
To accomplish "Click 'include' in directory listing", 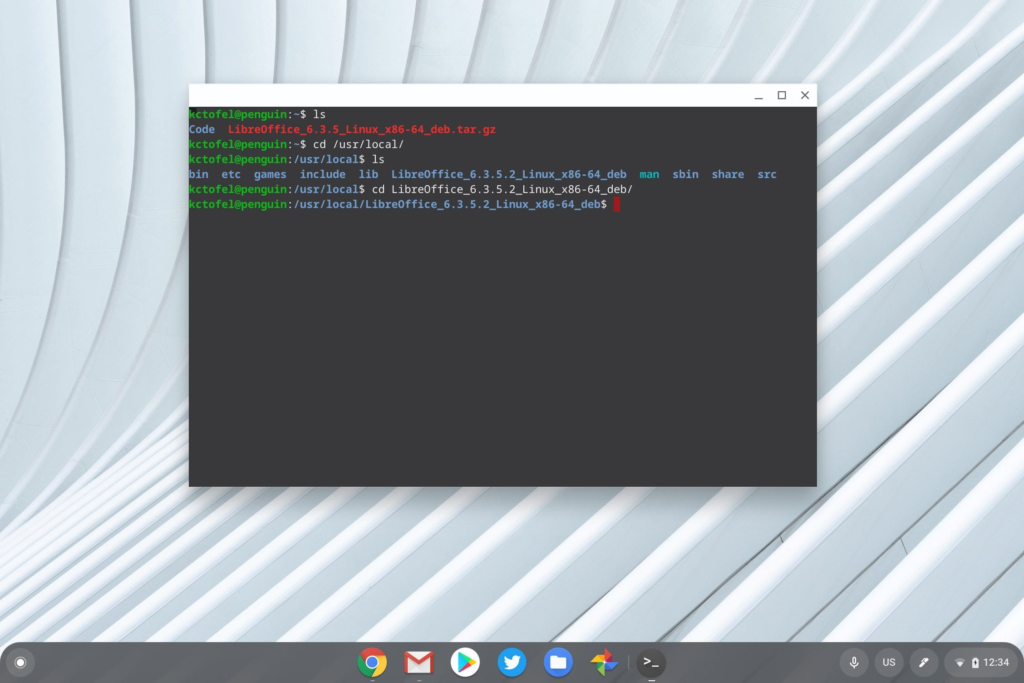I will [x=323, y=174].
